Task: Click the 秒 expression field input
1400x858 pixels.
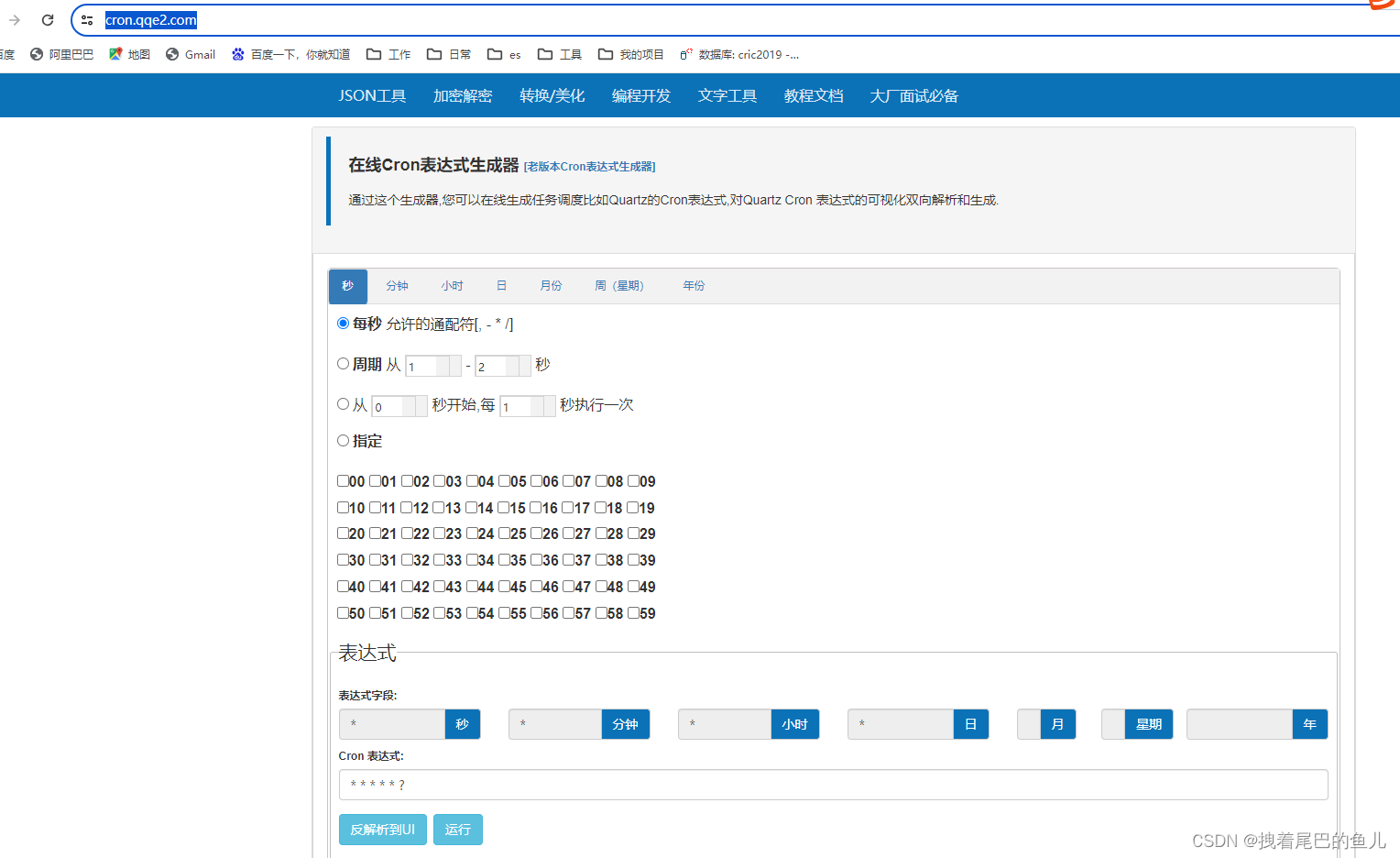Action: point(392,724)
